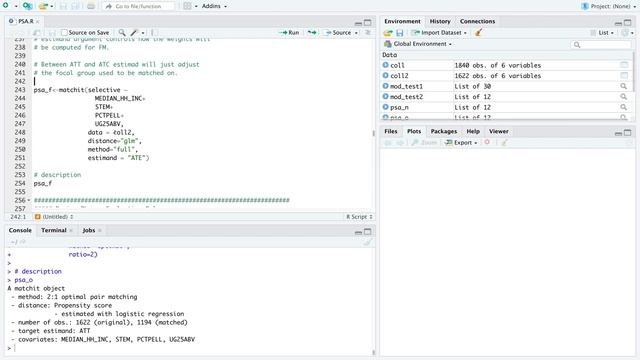Expand the coll2 data object
640x360 pixels.
click(385, 76)
